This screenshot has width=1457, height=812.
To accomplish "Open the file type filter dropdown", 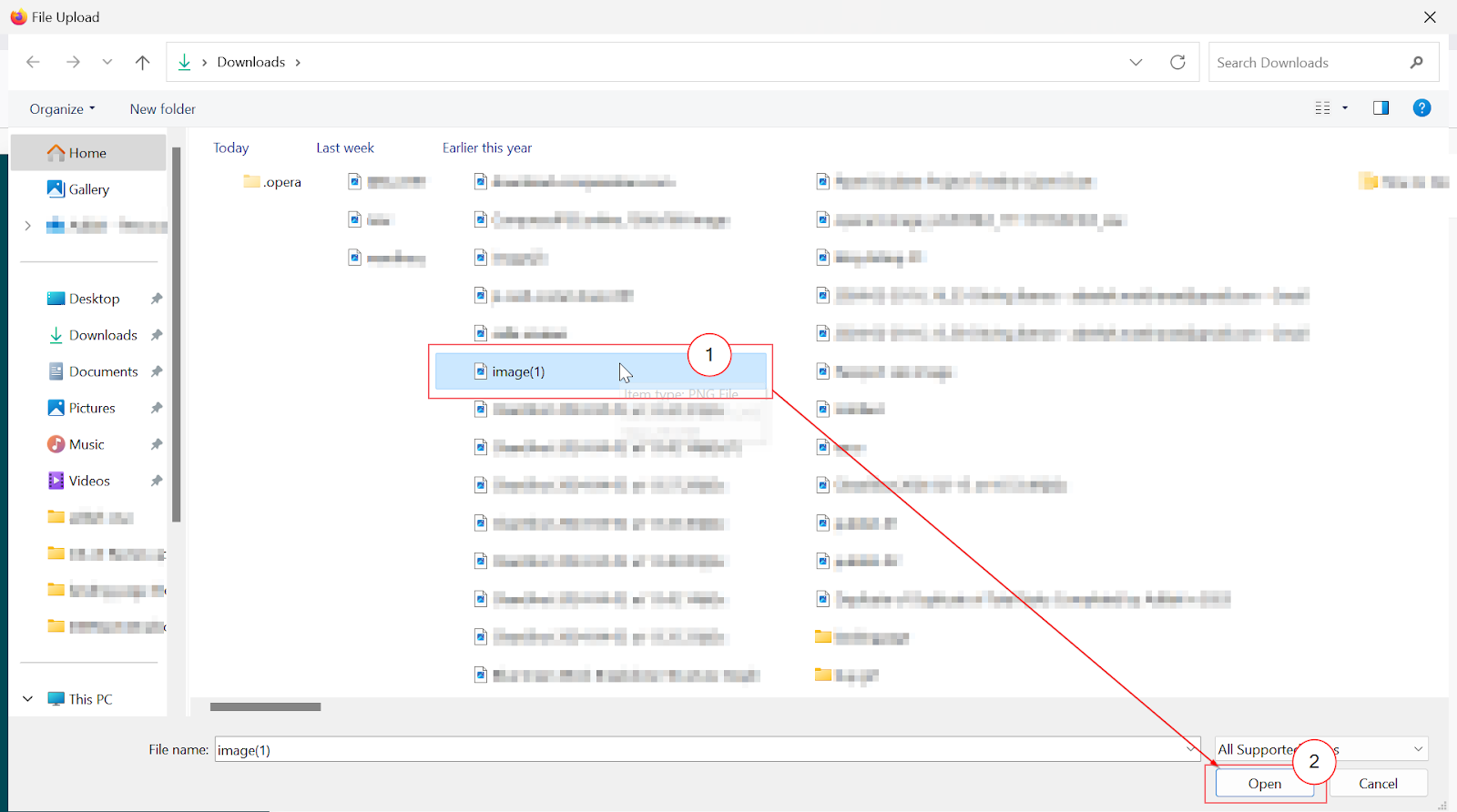I will click(1417, 749).
